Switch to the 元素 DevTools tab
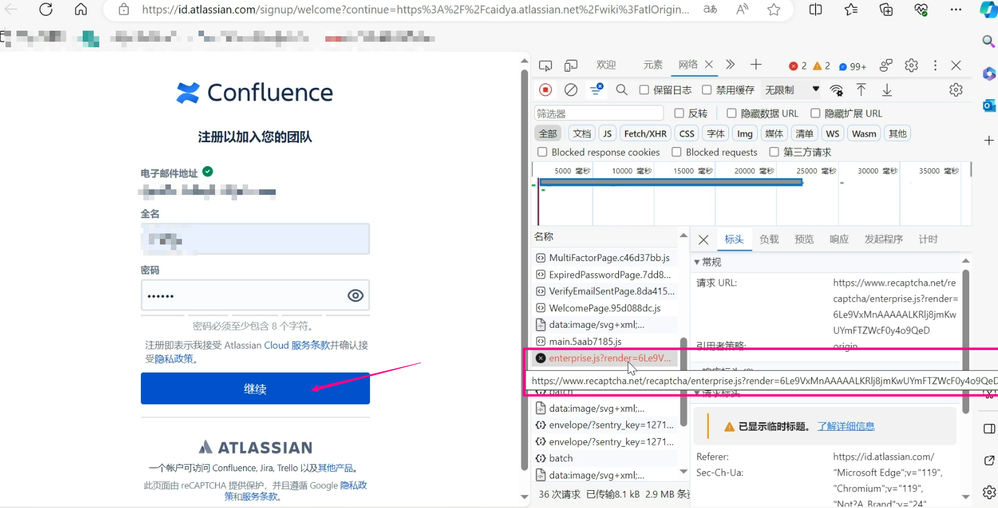The image size is (998, 508). pyautogui.click(x=652, y=65)
